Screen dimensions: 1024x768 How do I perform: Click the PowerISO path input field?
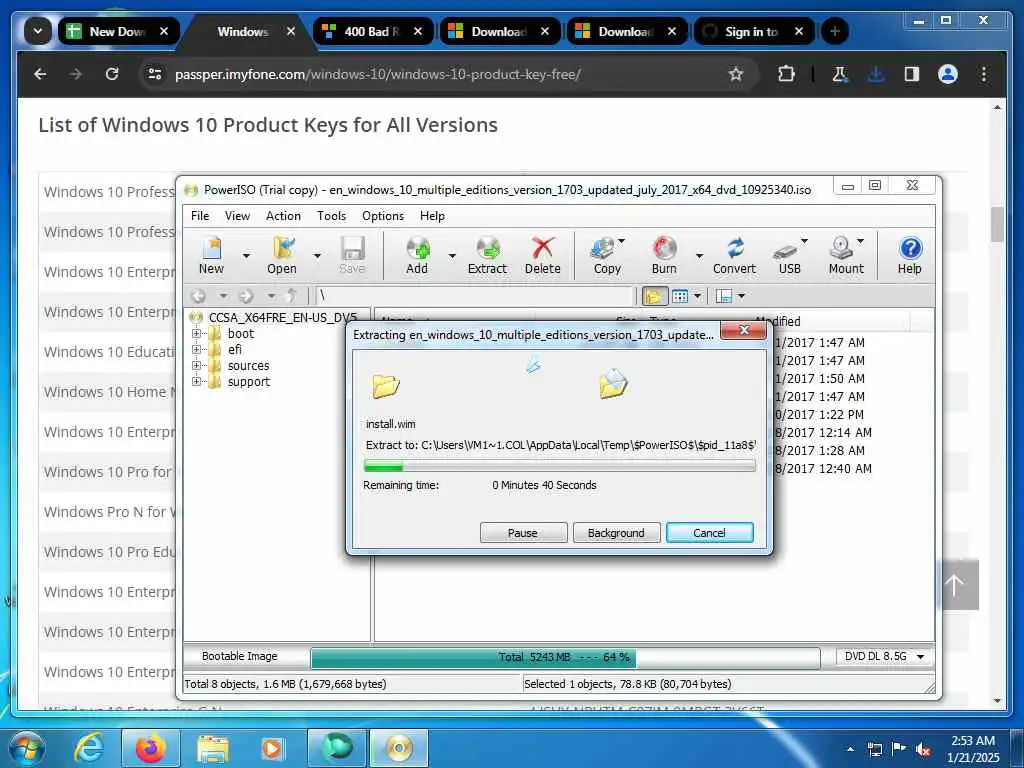475,296
